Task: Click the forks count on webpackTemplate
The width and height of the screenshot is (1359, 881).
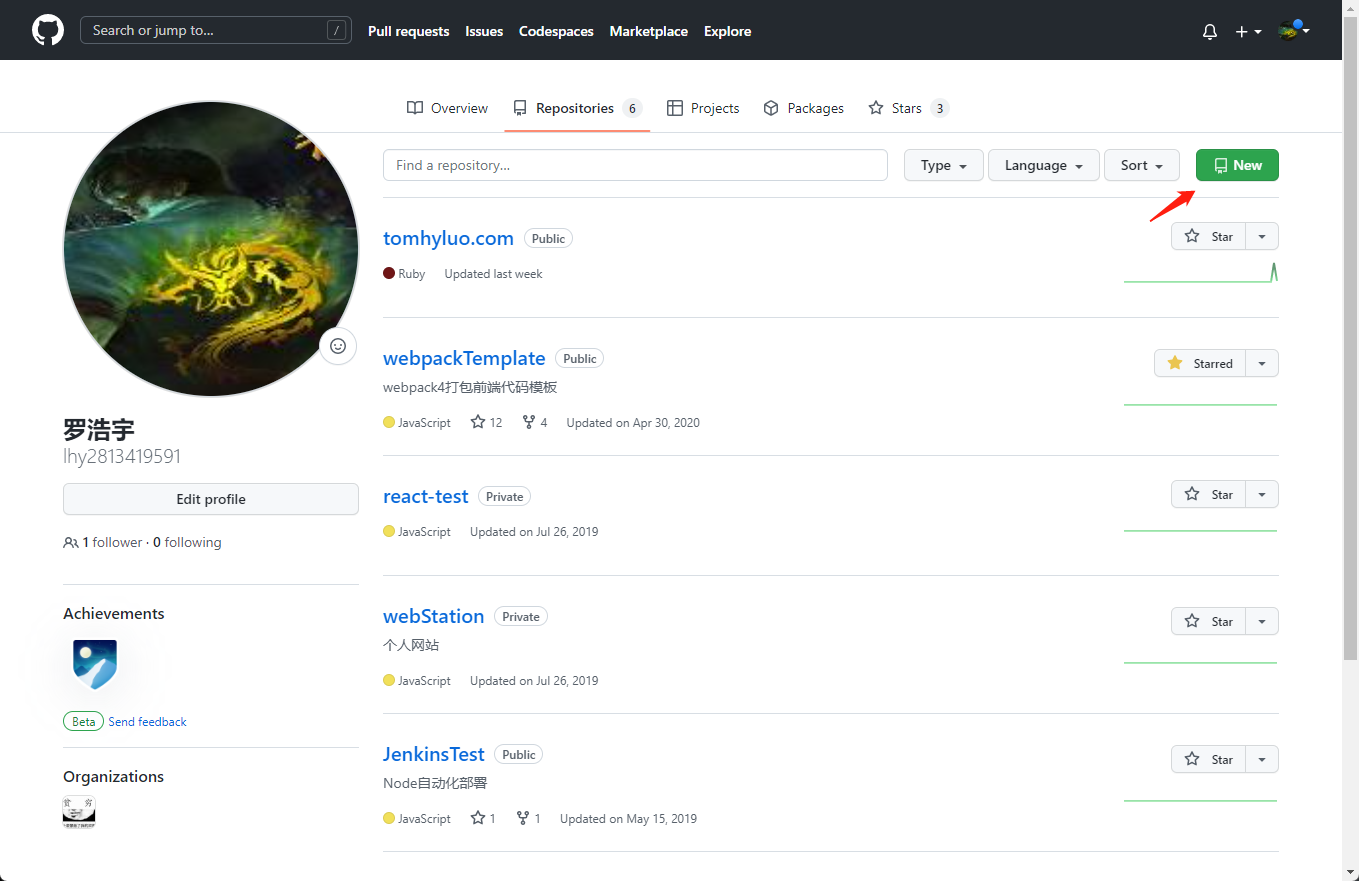Action: [x=535, y=422]
